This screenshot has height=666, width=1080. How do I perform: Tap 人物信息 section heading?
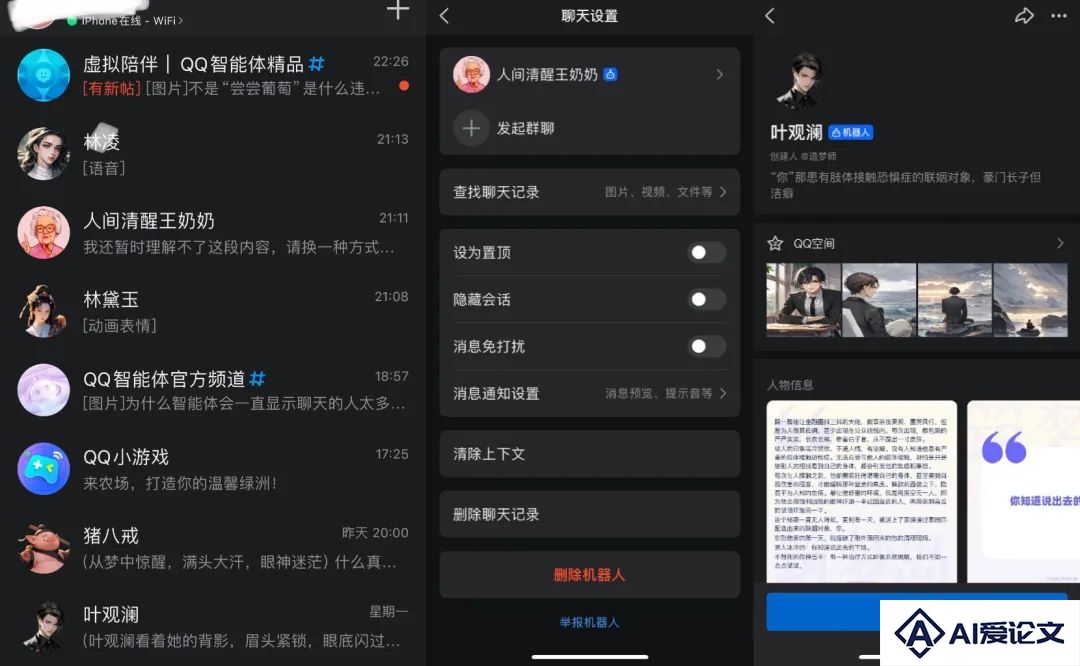pos(790,384)
